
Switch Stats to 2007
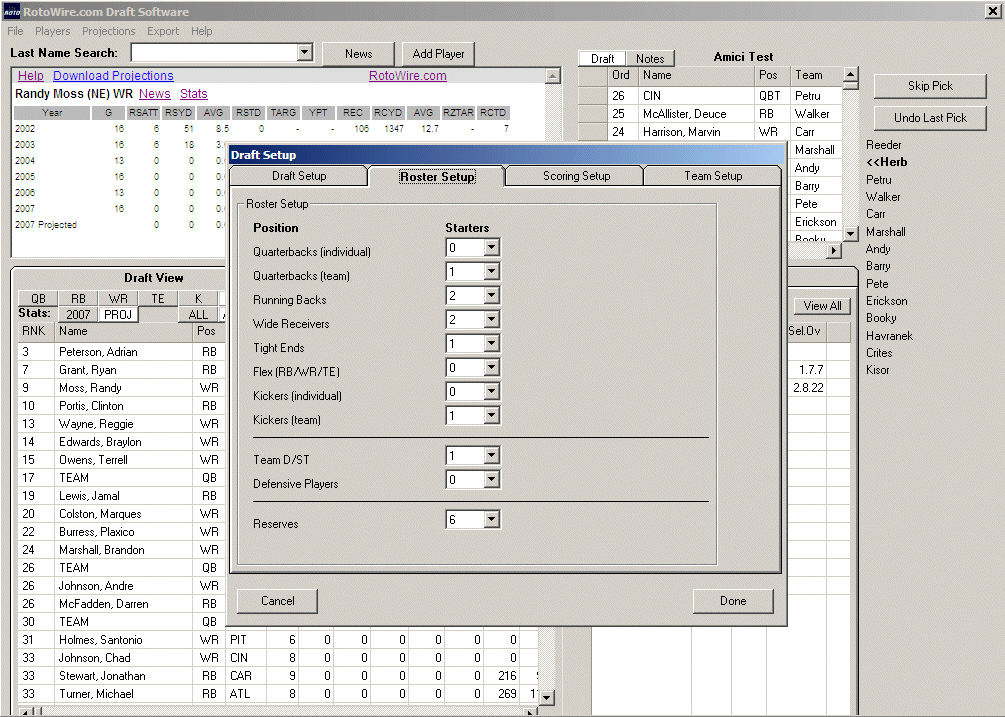pyautogui.click(x=78, y=315)
